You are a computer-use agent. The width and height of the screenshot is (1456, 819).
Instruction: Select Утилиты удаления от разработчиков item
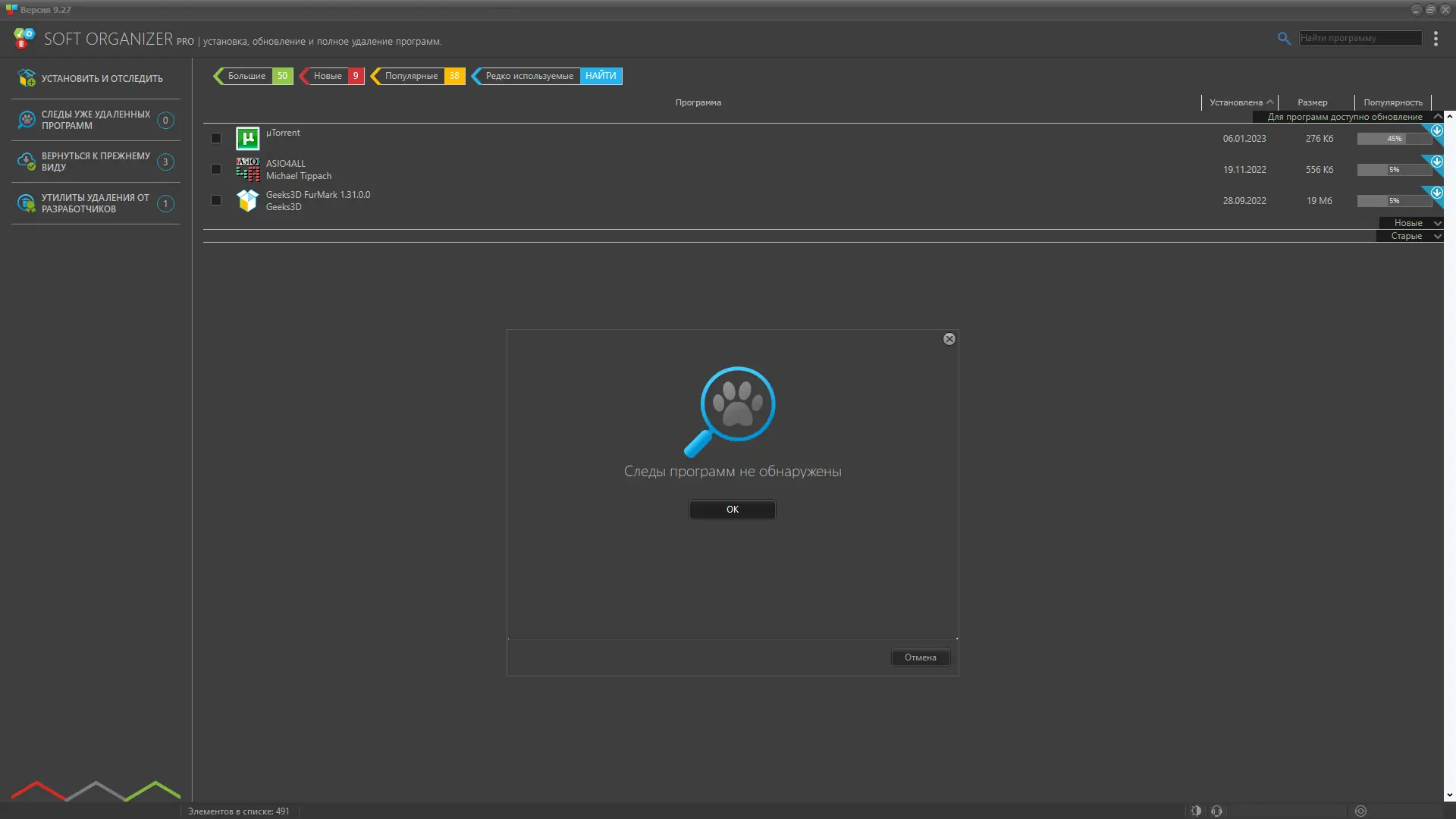[96, 203]
